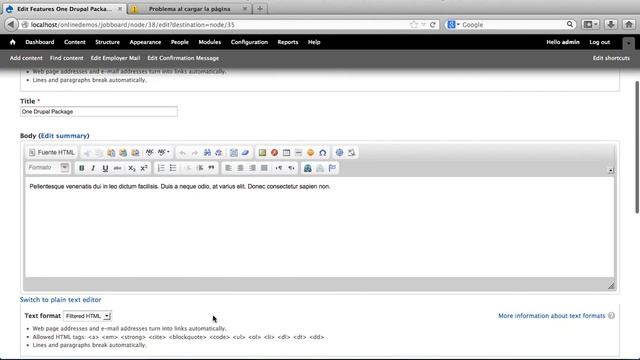Click the Undo arrow icon
The height and width of the screenshot is (360, 640).
point(182,153)
